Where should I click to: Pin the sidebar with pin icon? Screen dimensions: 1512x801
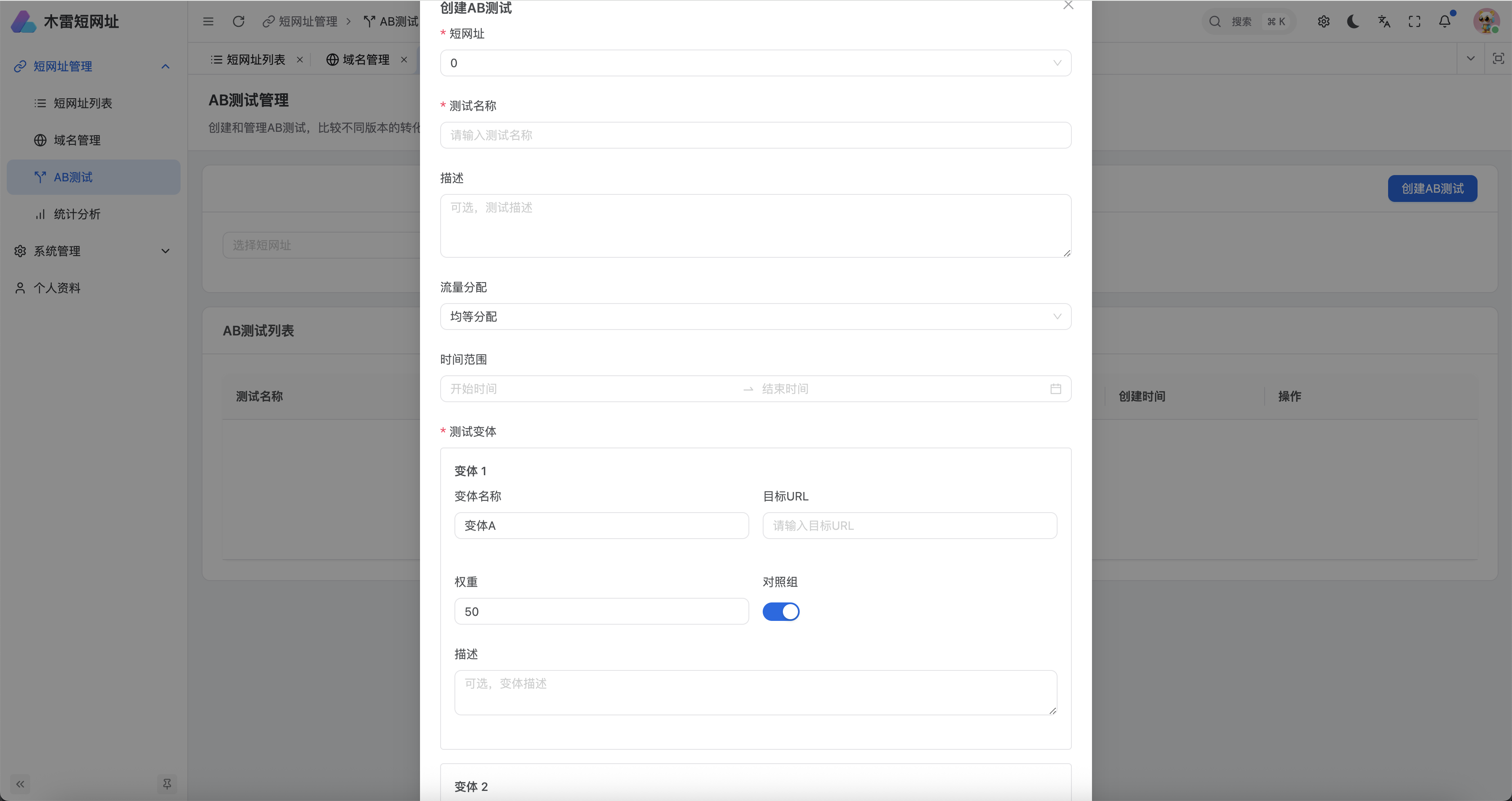point(167,783)
